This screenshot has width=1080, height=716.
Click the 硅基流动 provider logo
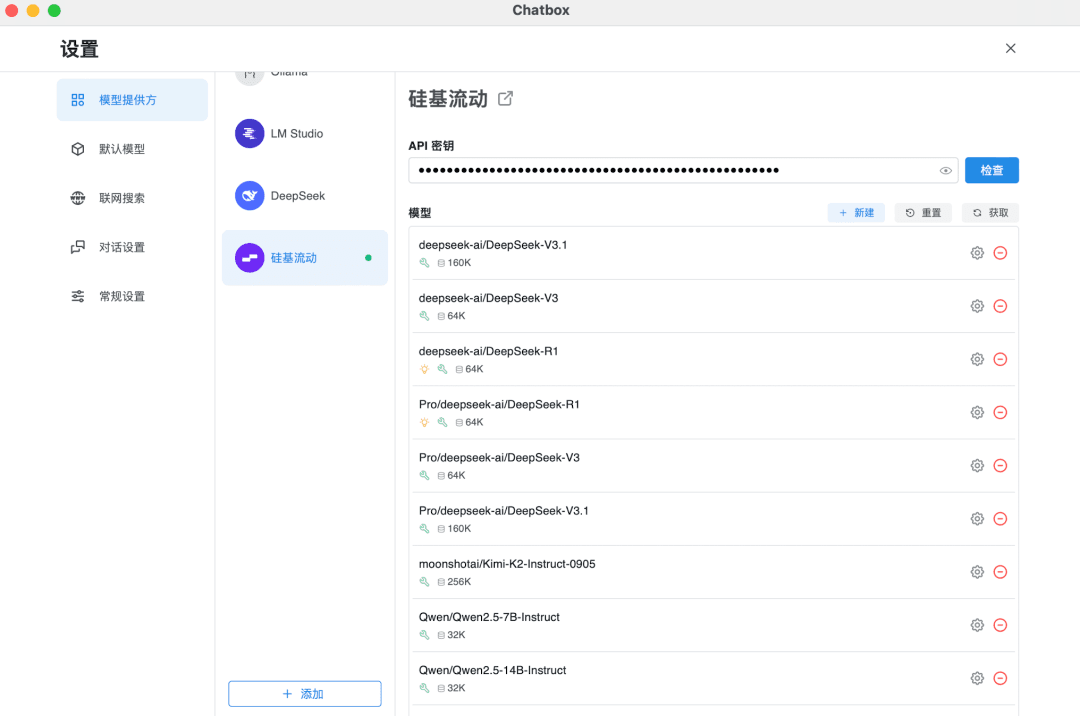pos(249,258)
